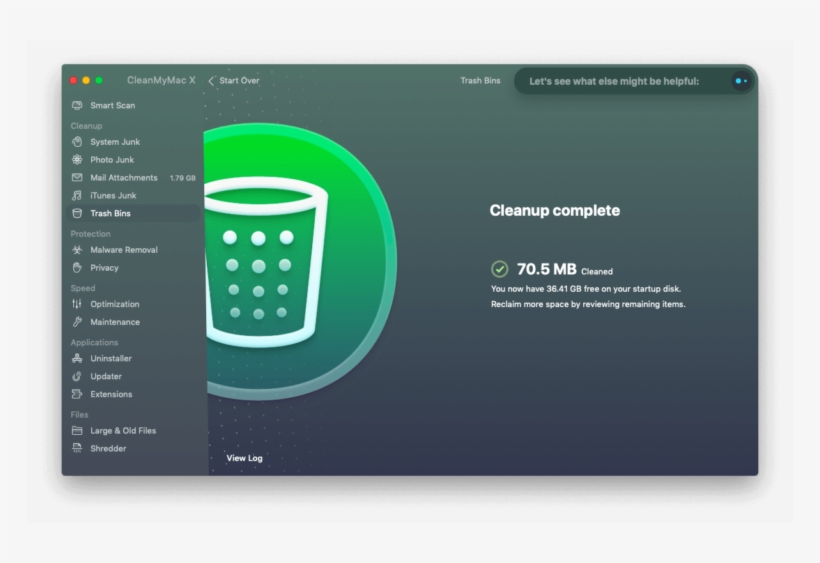Viewport: 820px width, 563px height.
Task: Click the System Junk sidebar icon
Action: [x=77, y=142]
